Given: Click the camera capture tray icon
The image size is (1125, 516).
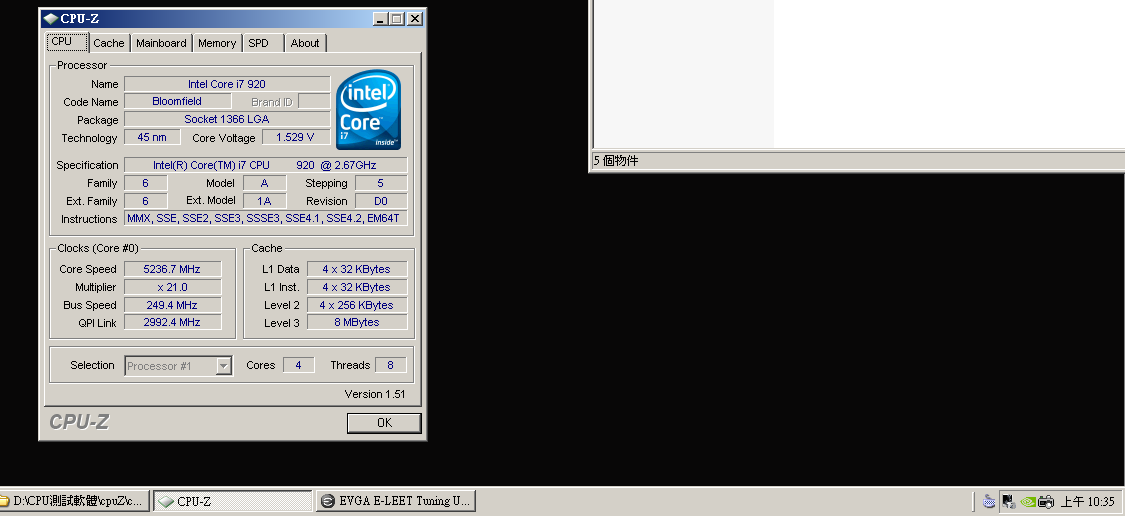Looking at the screenshot, I should coord(1045,502).
